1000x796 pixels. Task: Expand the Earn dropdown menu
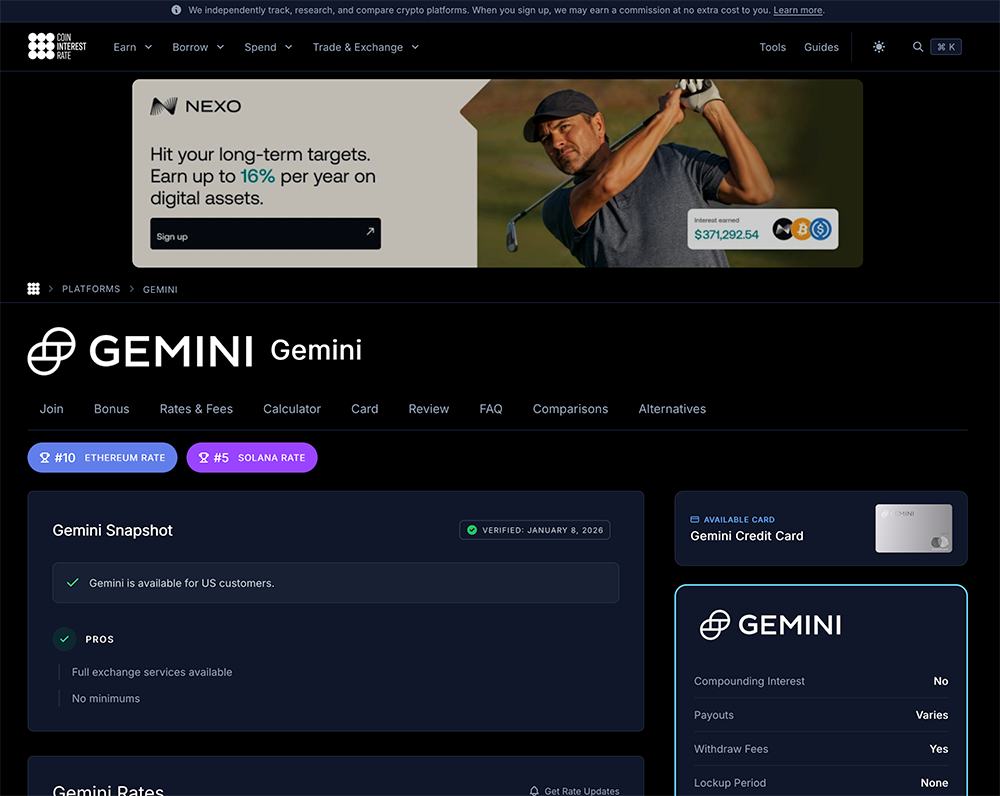[133, 47]
